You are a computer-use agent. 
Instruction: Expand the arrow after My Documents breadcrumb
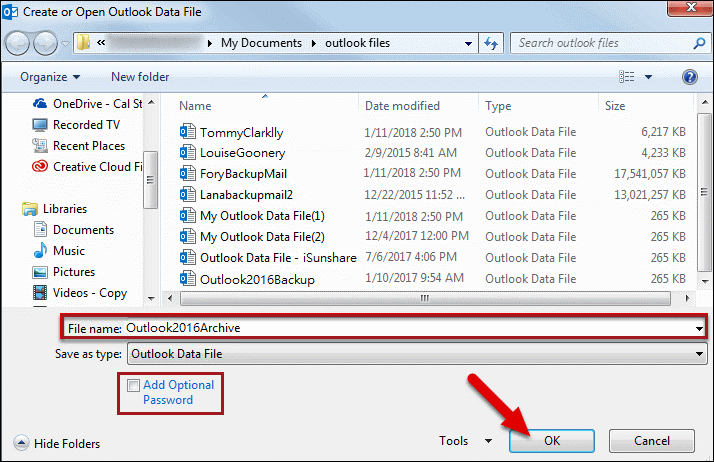(x=314, y=43)
